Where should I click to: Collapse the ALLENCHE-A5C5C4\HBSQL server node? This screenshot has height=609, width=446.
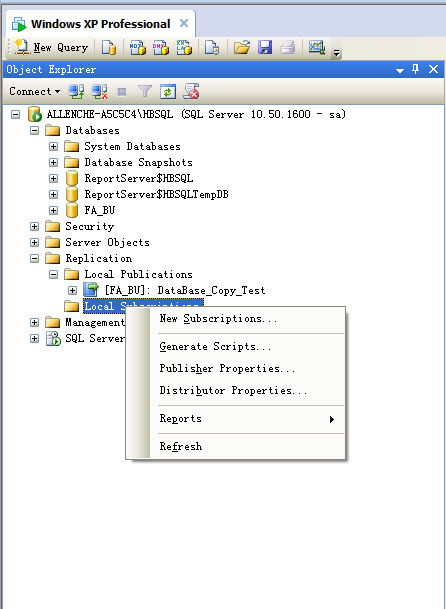(x=16, y=115)
